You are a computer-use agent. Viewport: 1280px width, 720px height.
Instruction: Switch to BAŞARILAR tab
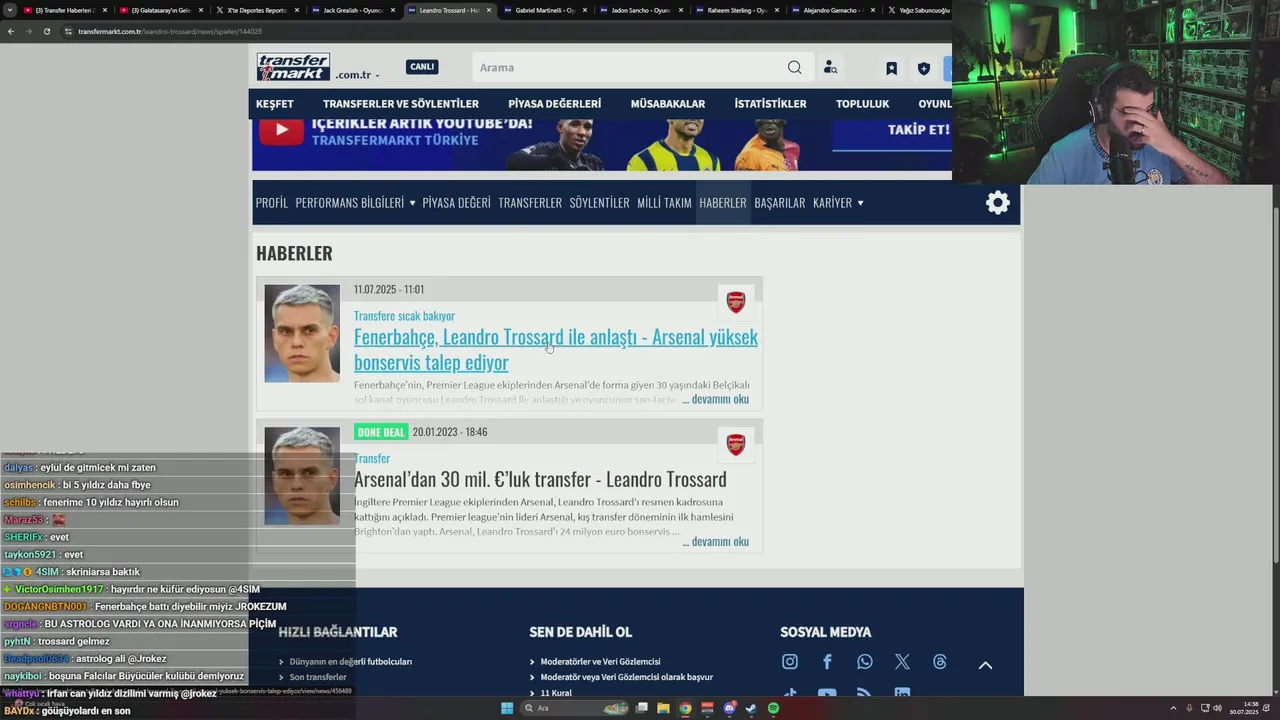pyautogui.click(x=779, y=203)
